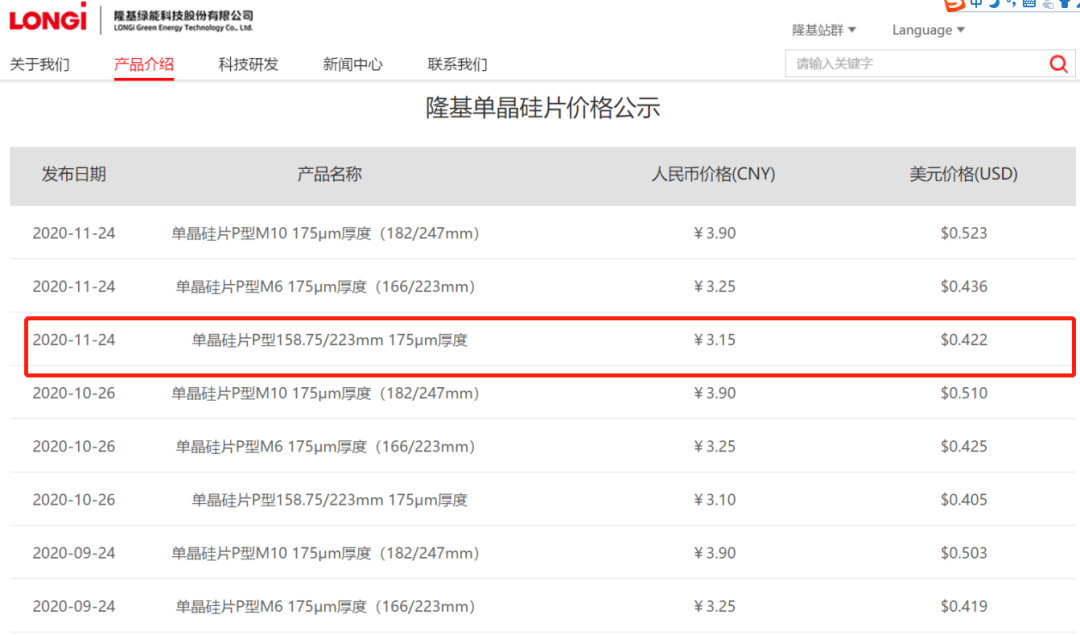1080x635 pixels.
Task: Go to 科技研发 navigation item
Action: click(x=249, y=65)
